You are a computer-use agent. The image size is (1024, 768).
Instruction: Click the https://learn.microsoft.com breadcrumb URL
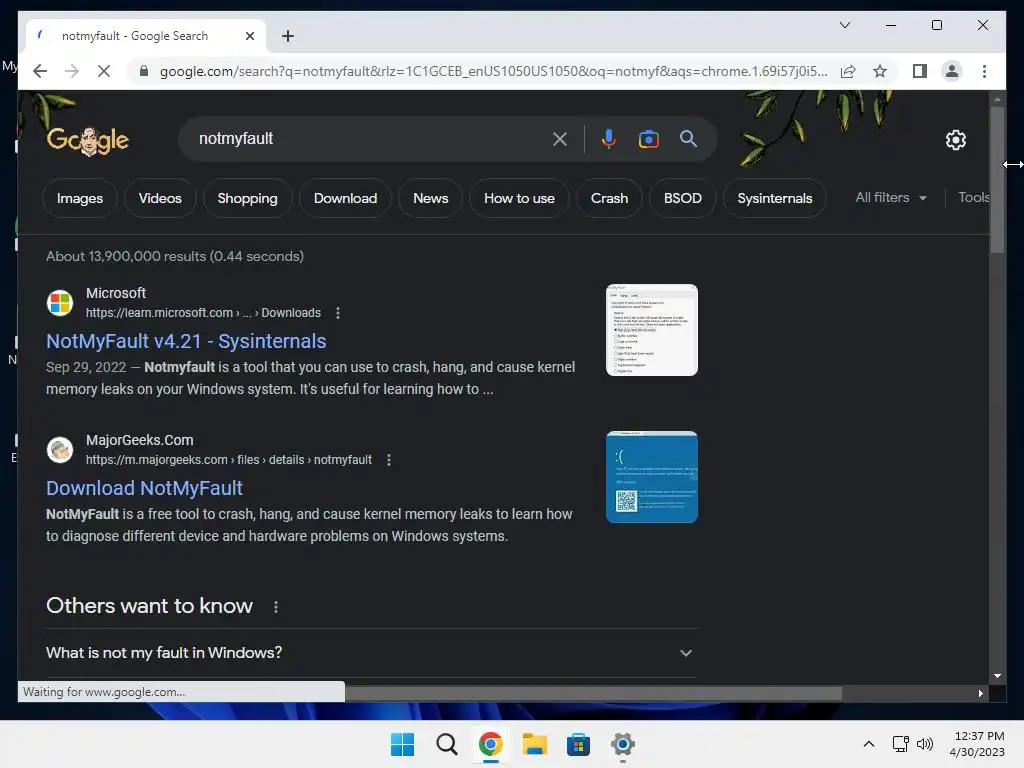(x=203, y=313)
